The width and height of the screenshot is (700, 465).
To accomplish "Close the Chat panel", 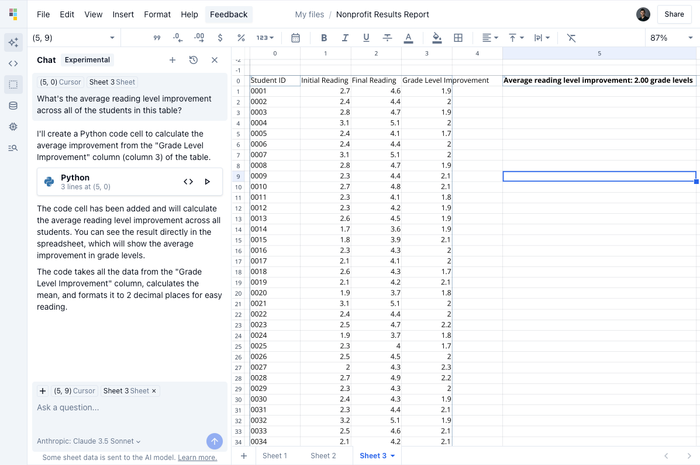I will point(215,60).
